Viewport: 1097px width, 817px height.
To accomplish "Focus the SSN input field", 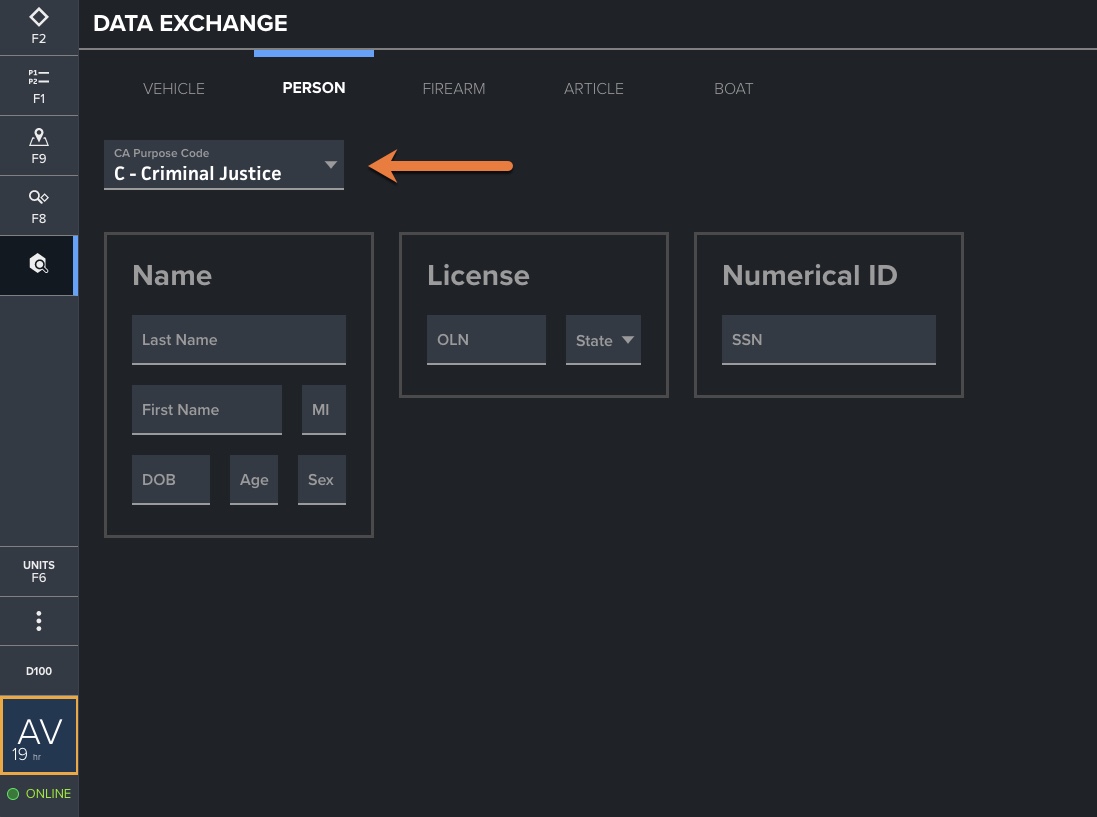I will 828,340.
